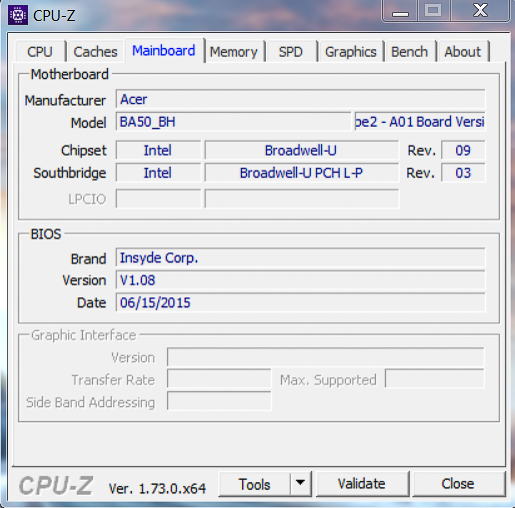
Task: Select the Memory tab
Action: coord(234,52)
